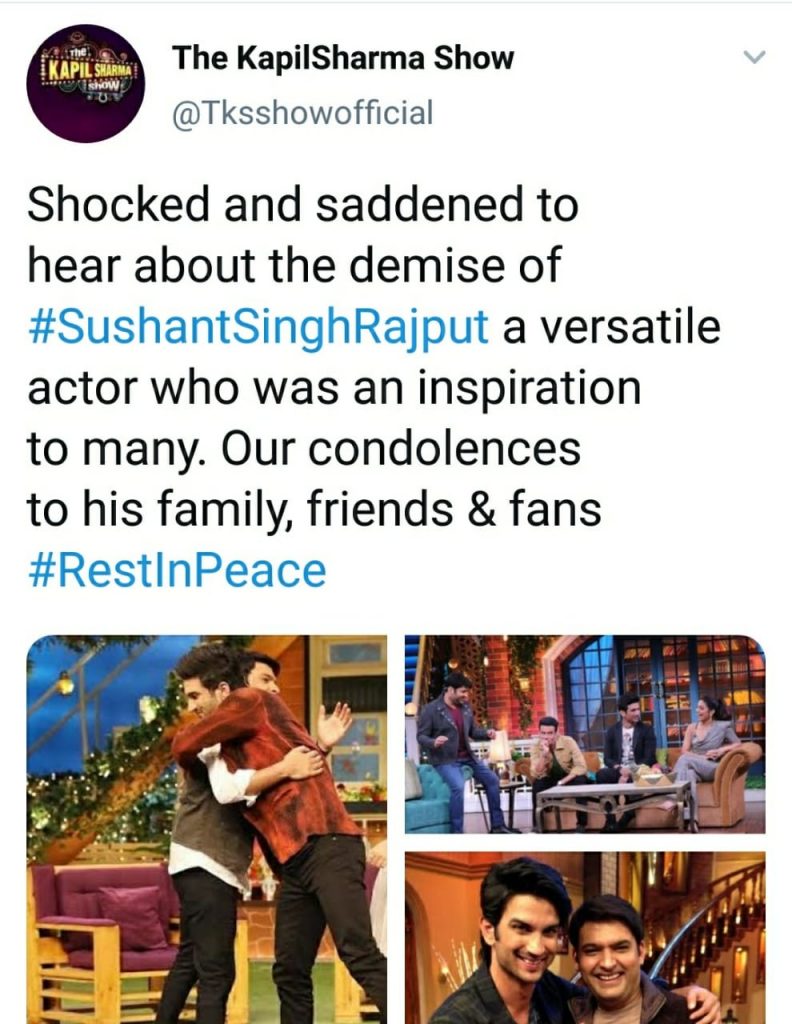Open the #RestInPeace hashtag
The height and width of the screenshot is (1024, 792).
point(177,570)
